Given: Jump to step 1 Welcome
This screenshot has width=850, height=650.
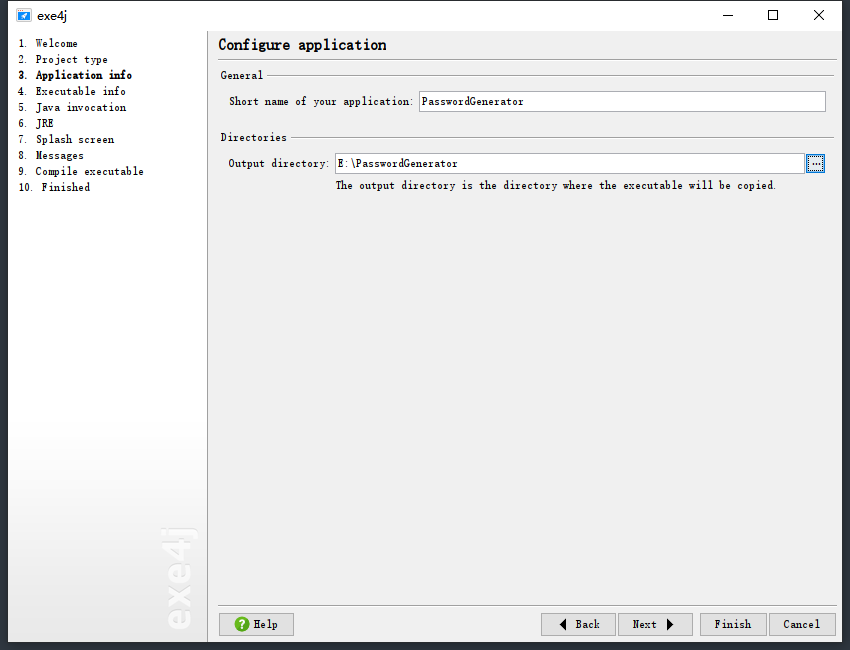Looking at the screenshot, I should tap(48, 43).
